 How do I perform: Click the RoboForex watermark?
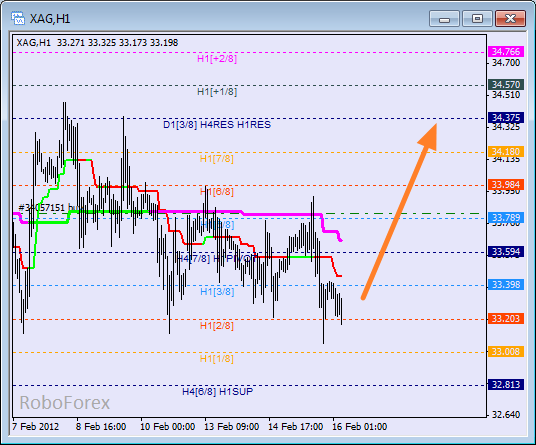coord(65,403)
